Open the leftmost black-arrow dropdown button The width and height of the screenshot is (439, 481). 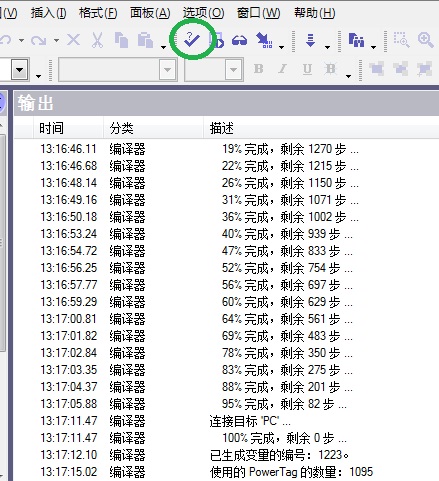pyautogui.click(x=20, y=70)
